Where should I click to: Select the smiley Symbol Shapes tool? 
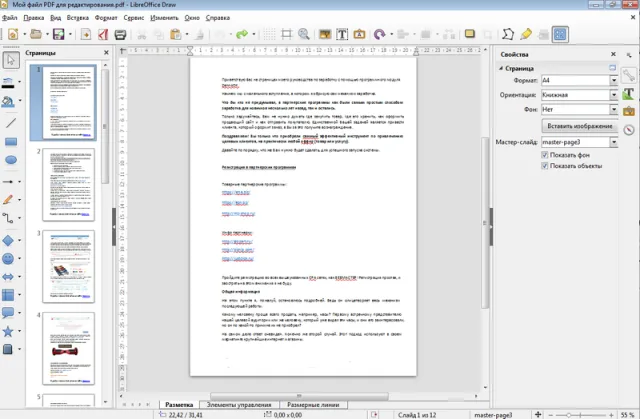(x=8, y=258)
